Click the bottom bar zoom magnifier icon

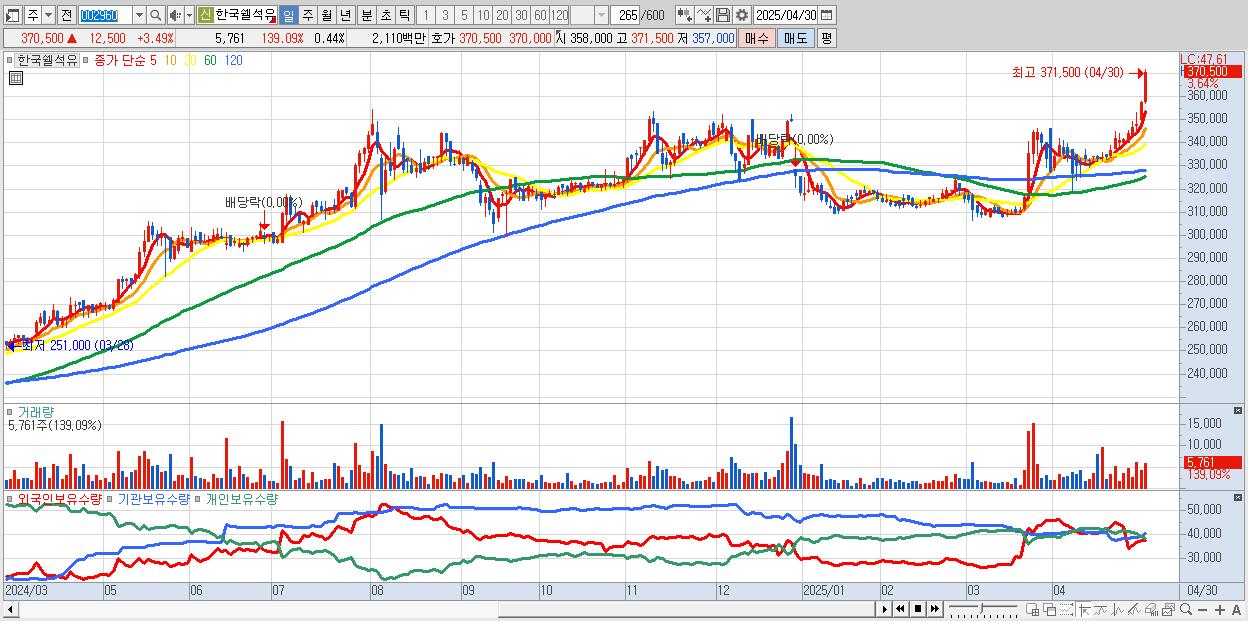pyautogui.click(x=1186, y=609)
